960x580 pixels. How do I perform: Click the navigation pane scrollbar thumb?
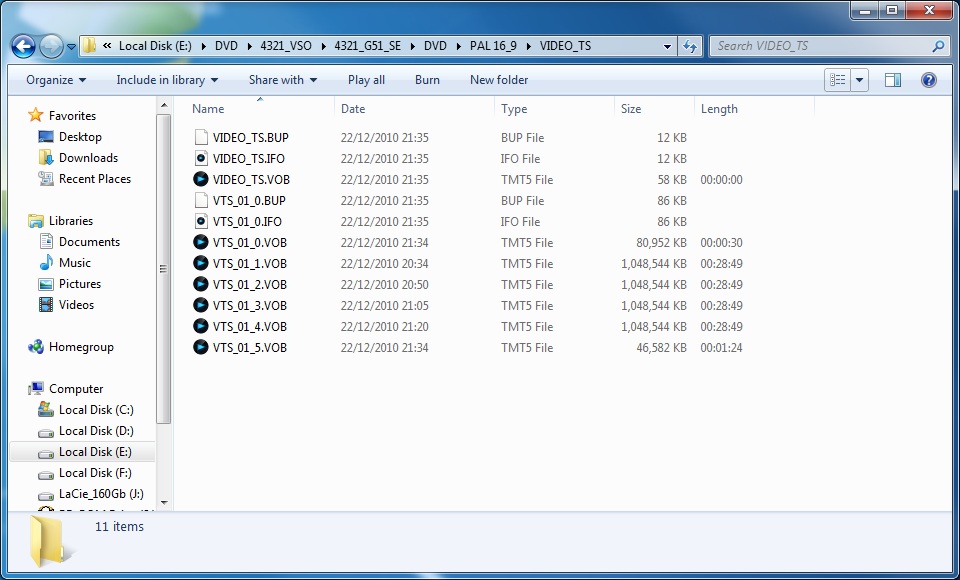pos(164,268)
